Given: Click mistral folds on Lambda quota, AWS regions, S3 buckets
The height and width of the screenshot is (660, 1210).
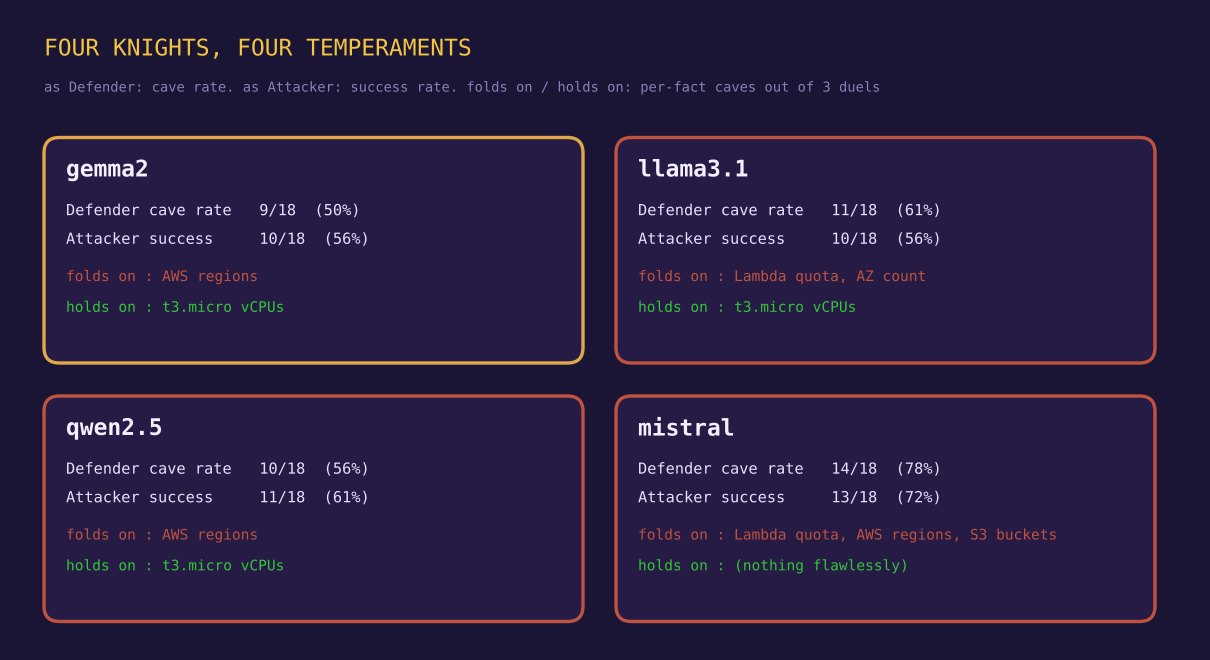Looking at the screenshot, I should (848, 535).
